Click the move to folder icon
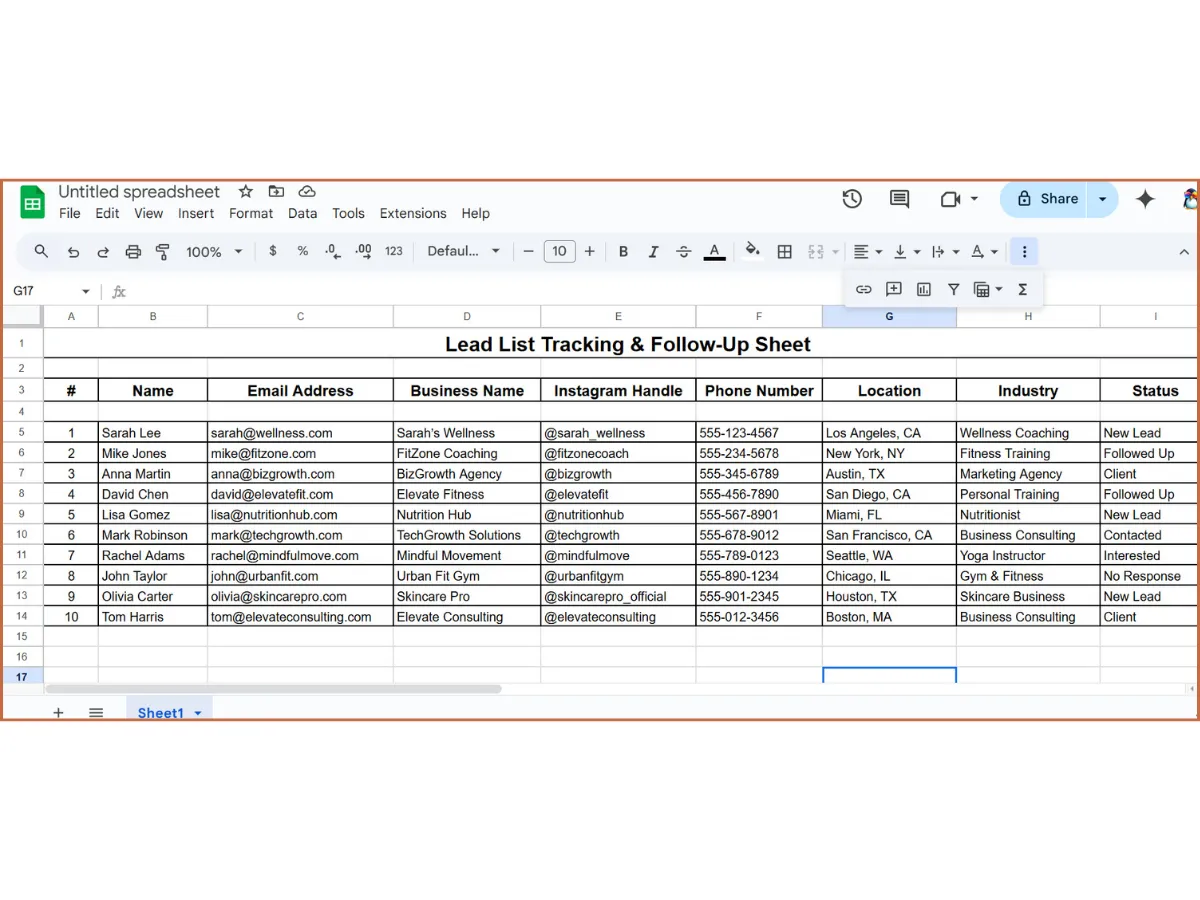Image resolution: width=1200 pixels, height=900 pixels. coord(276,191)
